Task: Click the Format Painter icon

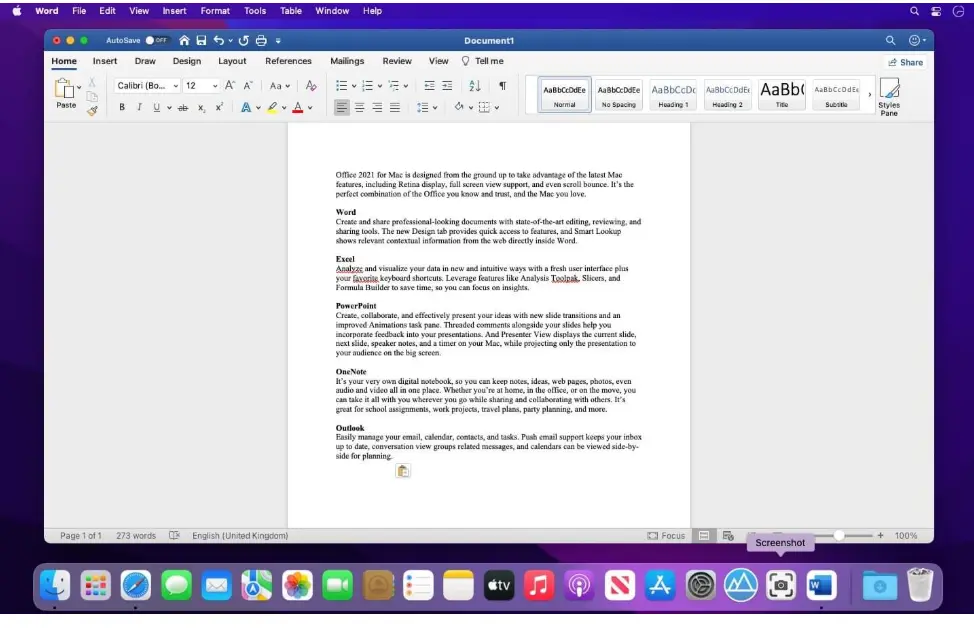Action: (92, 109)
